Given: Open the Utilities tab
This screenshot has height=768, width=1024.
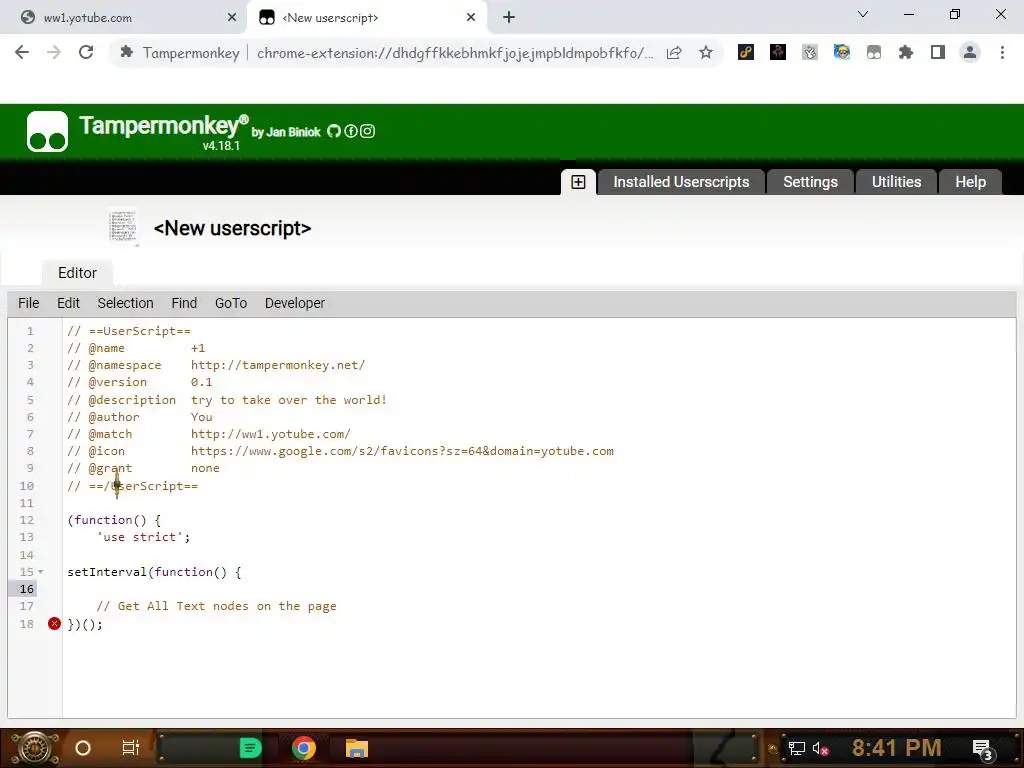Looking at the screenshot, I should coord(896,182).
